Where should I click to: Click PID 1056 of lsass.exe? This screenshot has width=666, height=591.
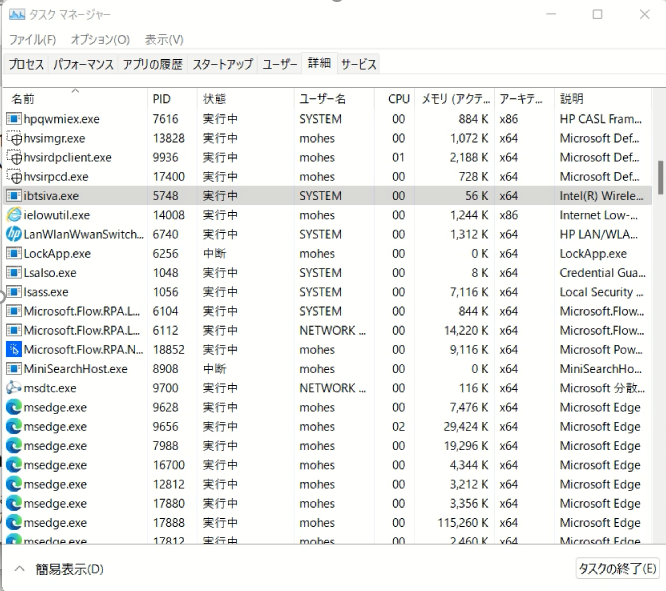(166, 292)
